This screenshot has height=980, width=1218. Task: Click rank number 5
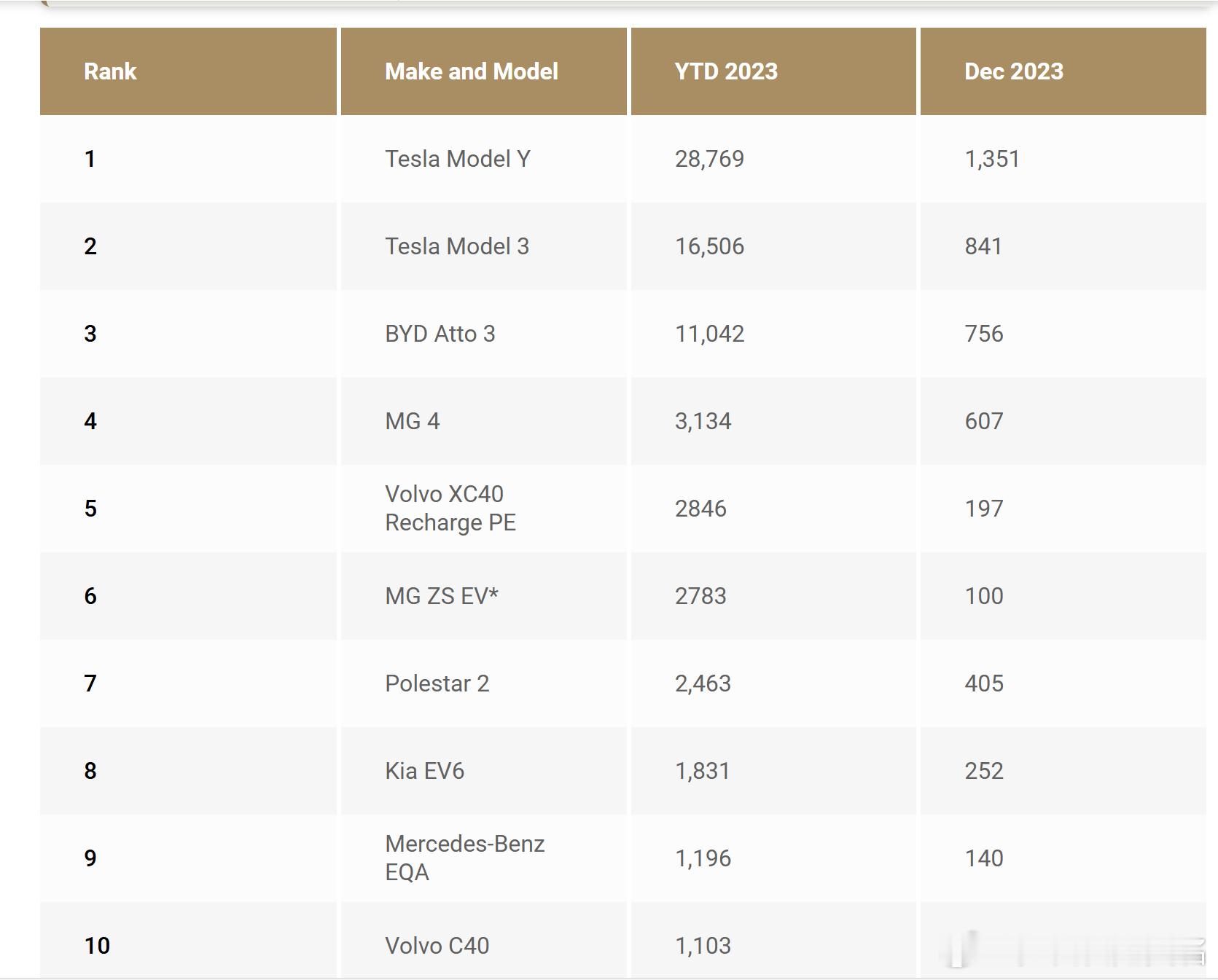coord(90,509)
